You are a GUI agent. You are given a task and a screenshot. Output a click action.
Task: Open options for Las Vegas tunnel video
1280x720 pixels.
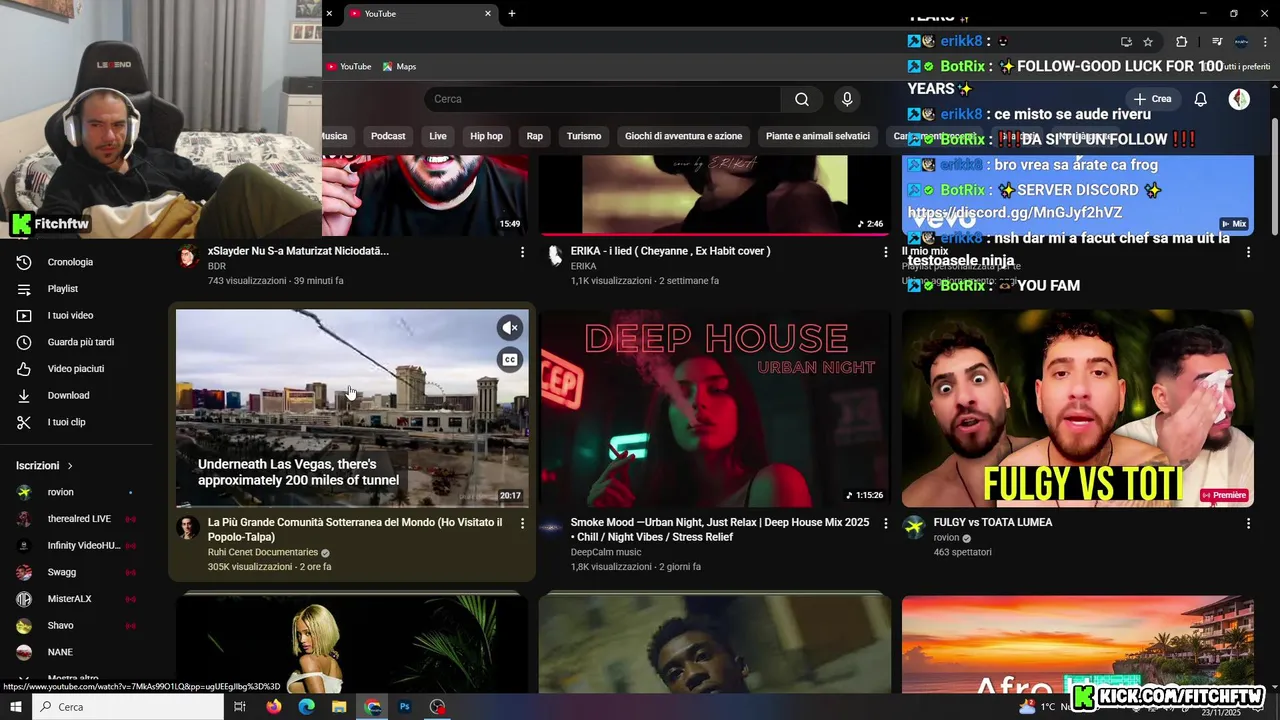pyautogui.click(x=522, y=523)
